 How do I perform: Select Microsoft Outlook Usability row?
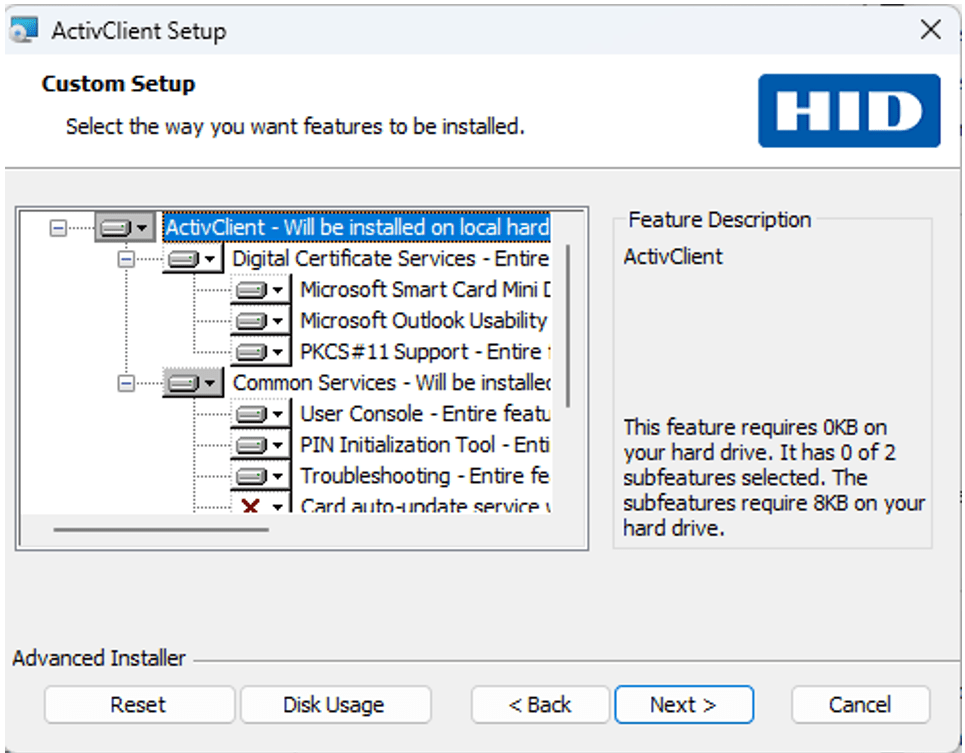pos(423,321)
